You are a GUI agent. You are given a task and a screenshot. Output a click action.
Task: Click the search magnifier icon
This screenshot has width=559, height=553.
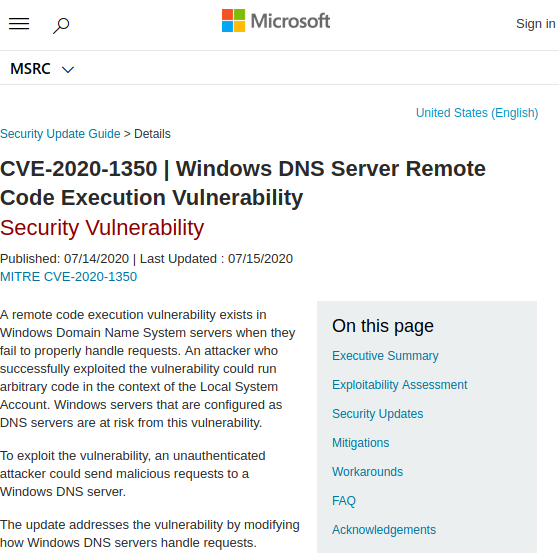click(61, 26)
